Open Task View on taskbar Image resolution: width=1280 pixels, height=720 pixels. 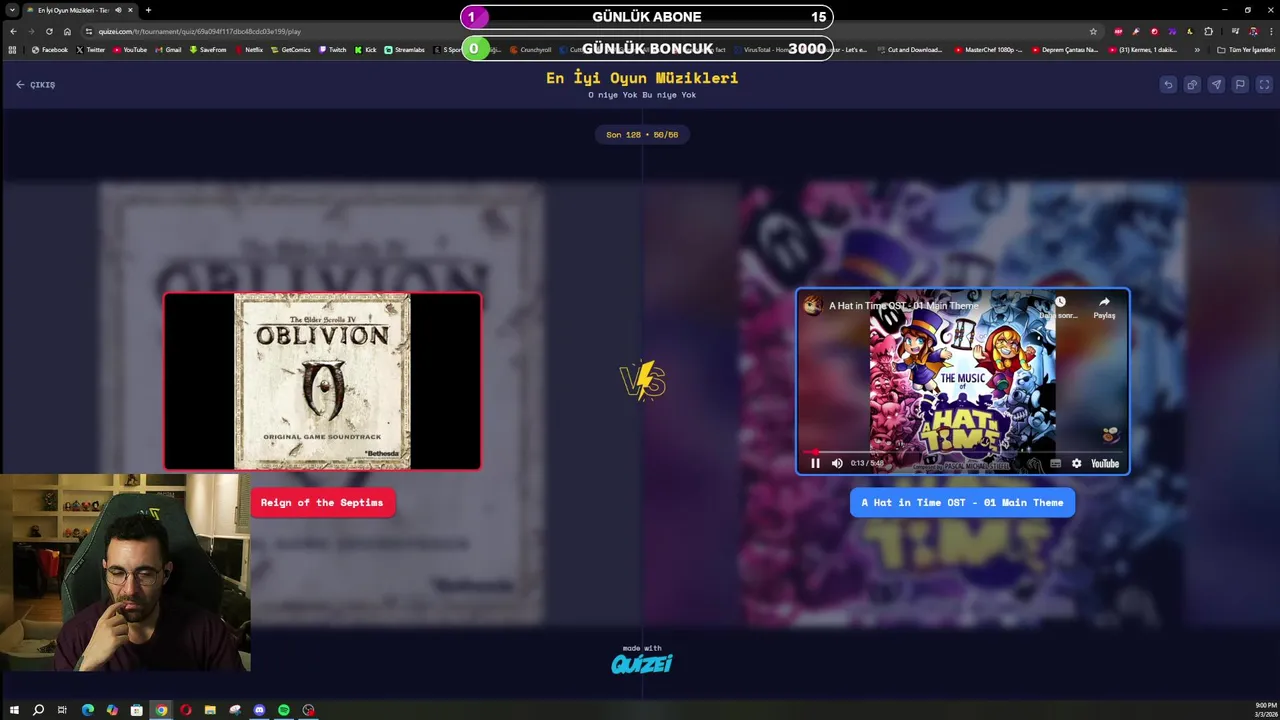click(62, 710)
